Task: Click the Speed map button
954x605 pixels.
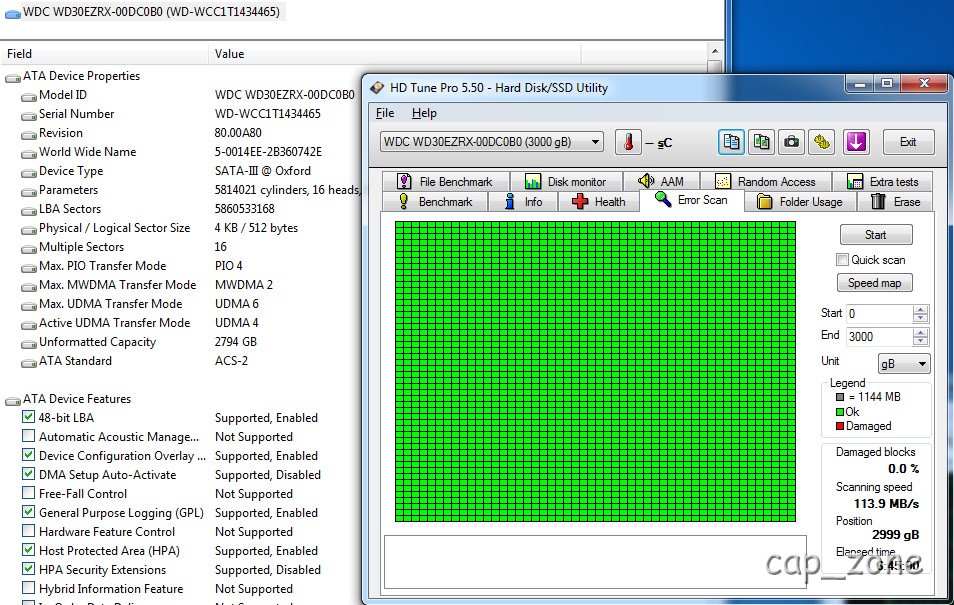Action: click(x=875, y=283)
